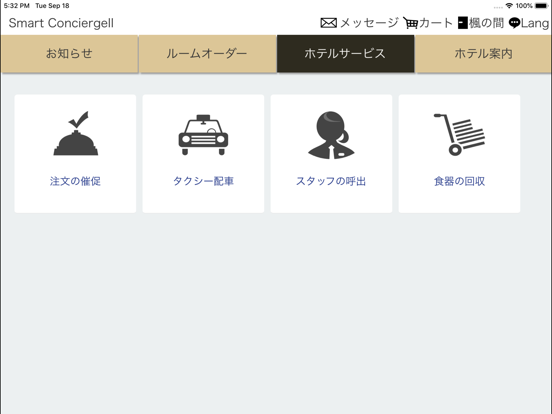Open the カート link

point(435,23)
